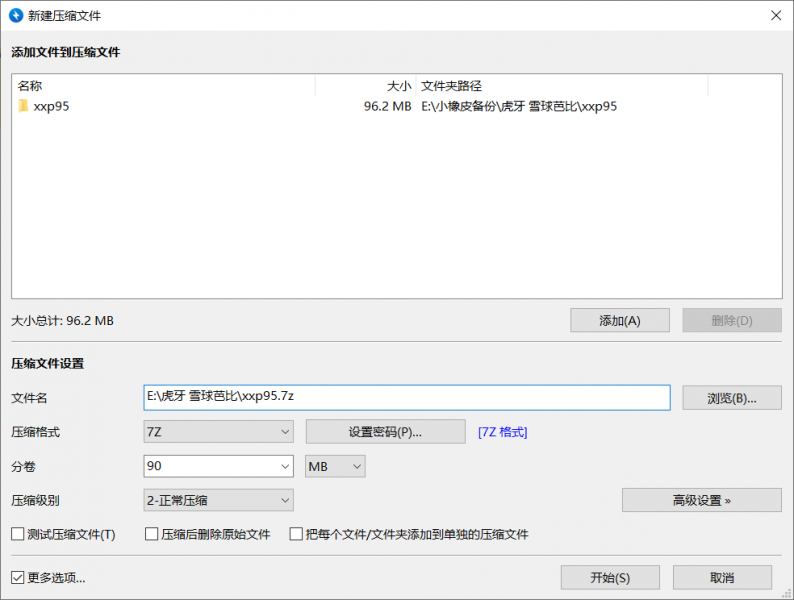Enable 测试压缩文件(T) checkbox
The image size is (794, 600).
[18, 534]
